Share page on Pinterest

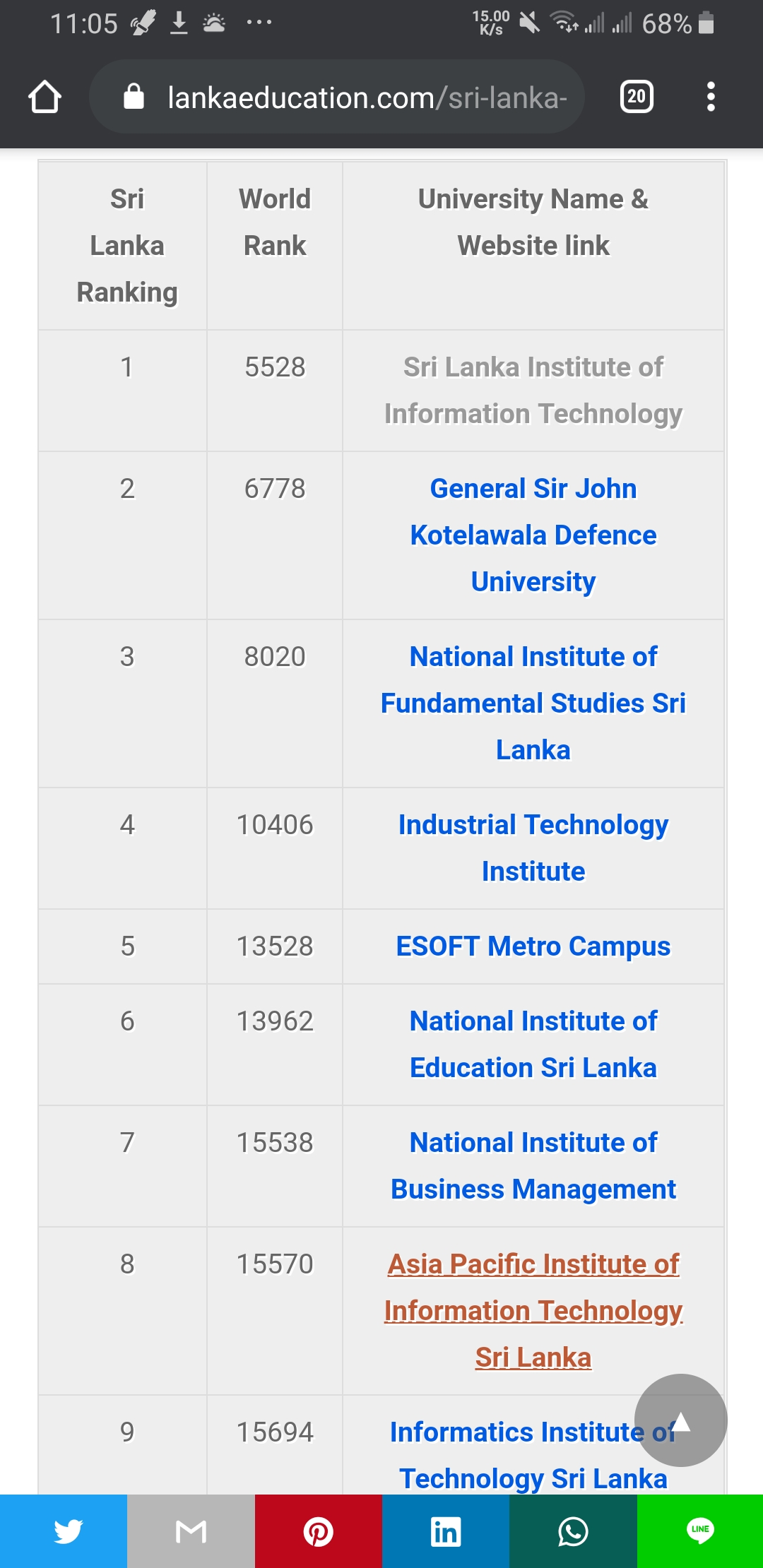tap(319, 1531)
